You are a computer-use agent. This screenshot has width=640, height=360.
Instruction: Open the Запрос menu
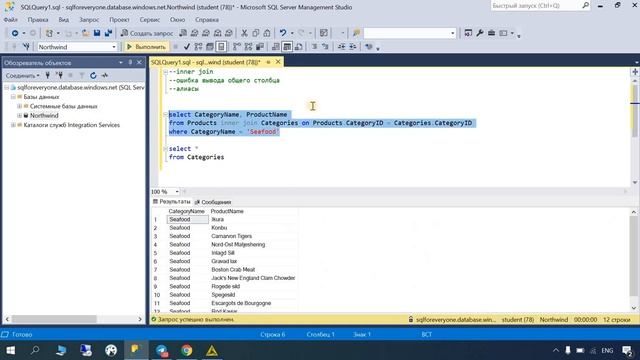[x=89, y=20]
